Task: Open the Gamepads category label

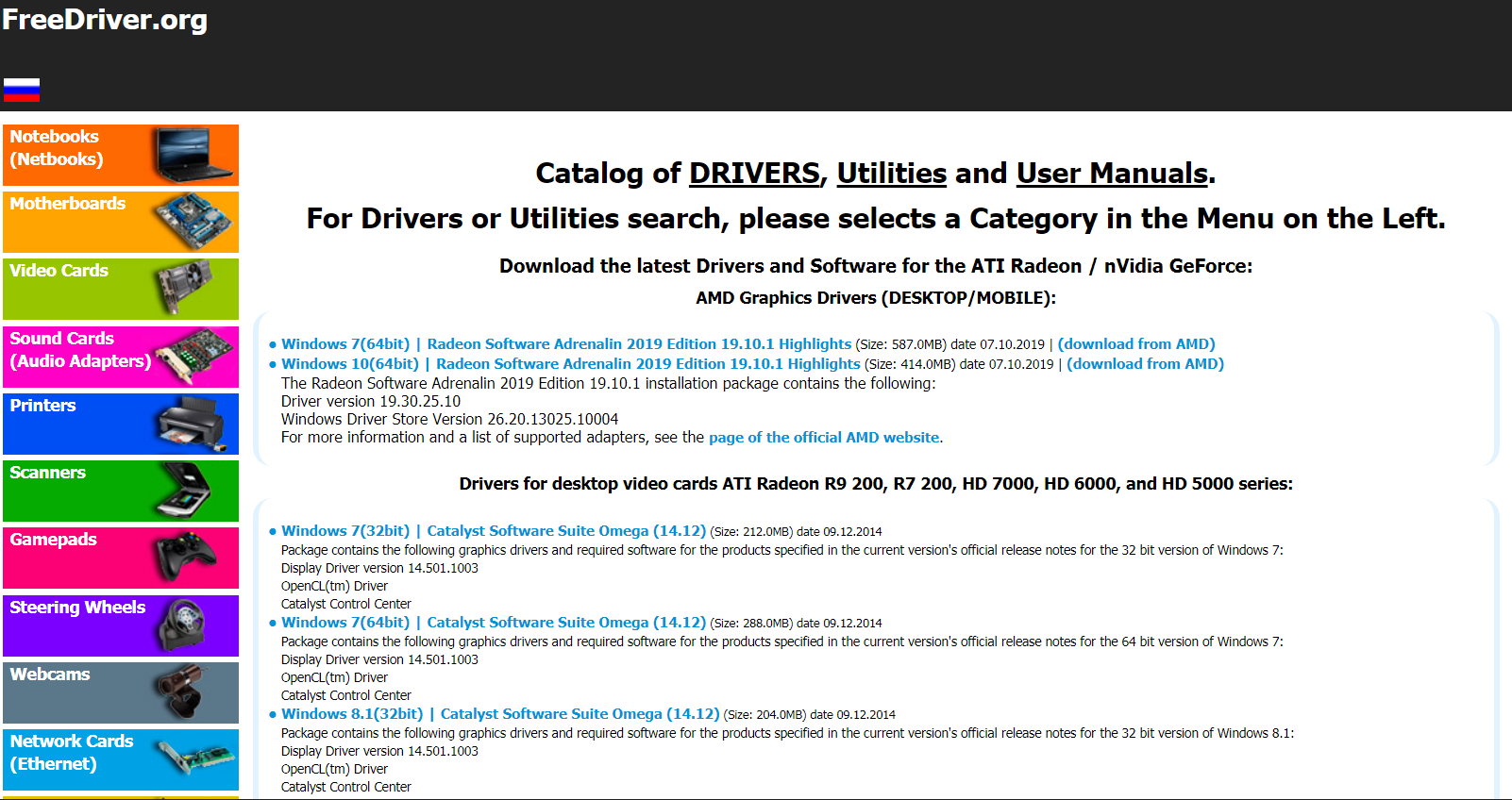Action: pyautogui.click(x=53, y=540)
